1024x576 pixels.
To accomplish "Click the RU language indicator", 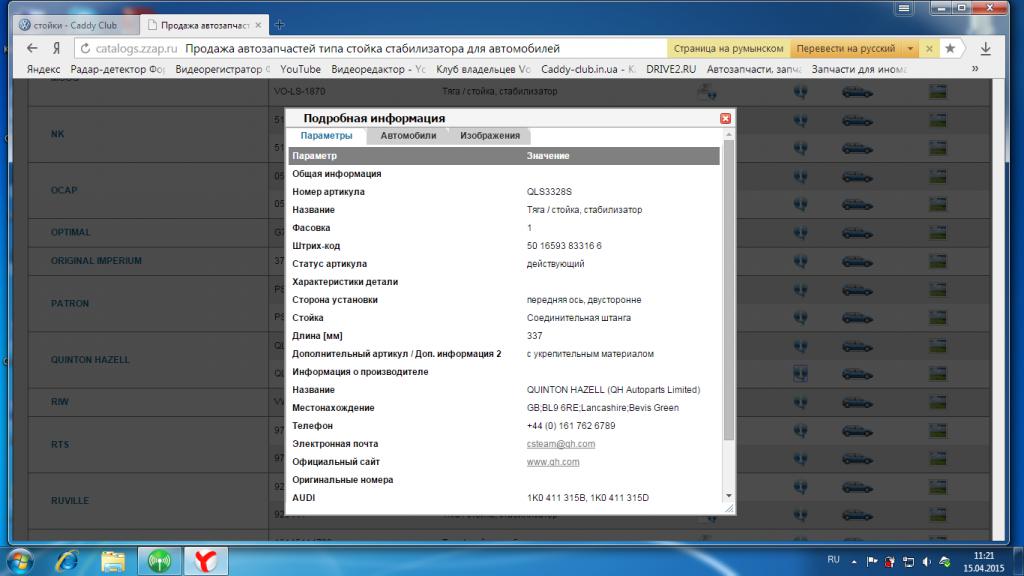I will 833,560.
